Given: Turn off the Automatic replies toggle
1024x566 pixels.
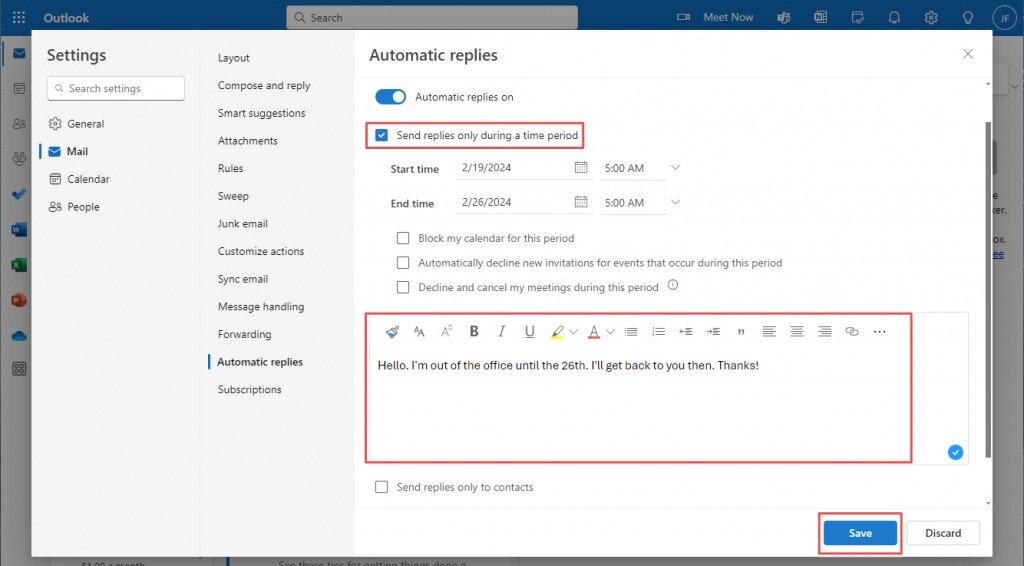Looking at the screenshot, I should click(391, 97).
